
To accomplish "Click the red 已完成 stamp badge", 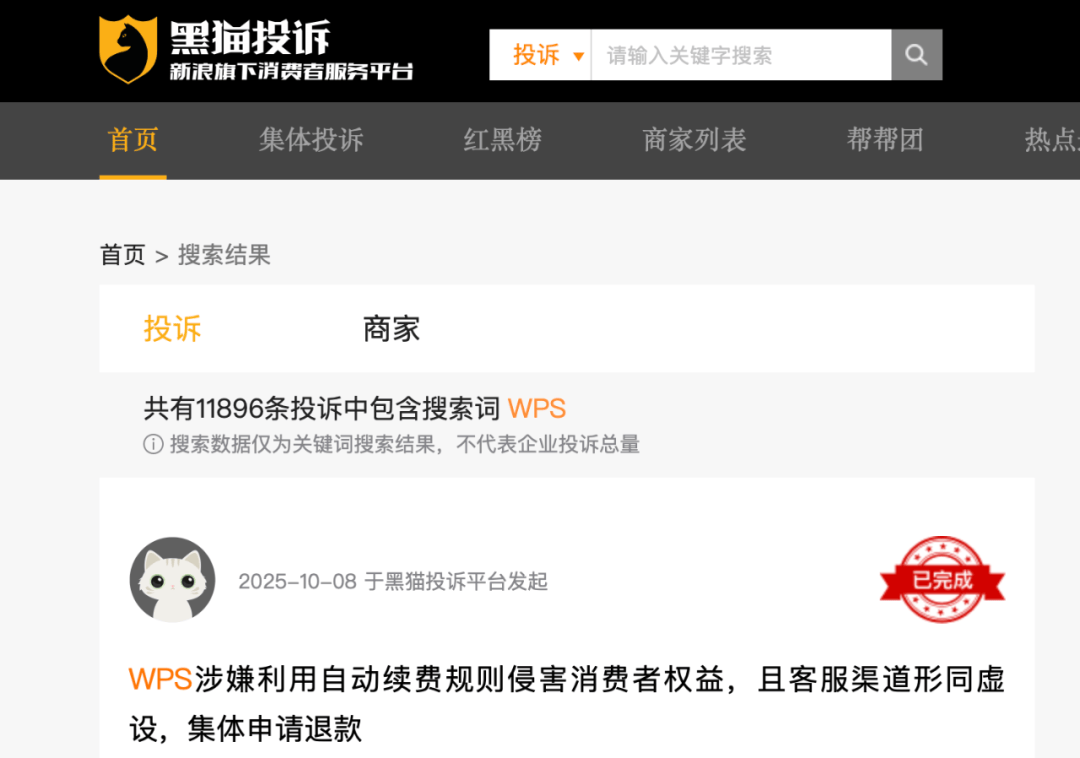I will tap(942, 580).
